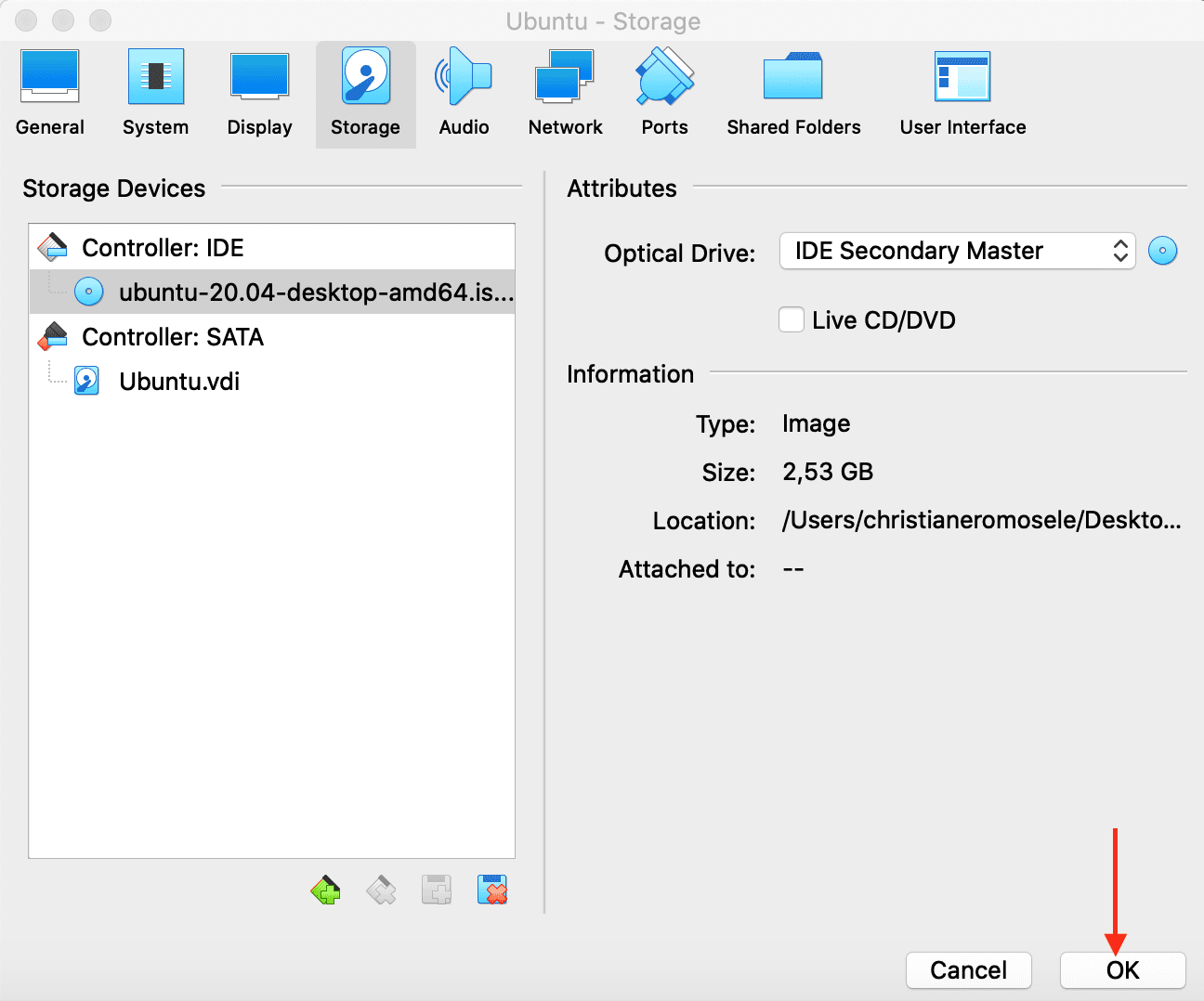The height and width of the screenshot is (1001, 1204).
Task: Click the remove attachment icon
Action: tap(492, 890)
